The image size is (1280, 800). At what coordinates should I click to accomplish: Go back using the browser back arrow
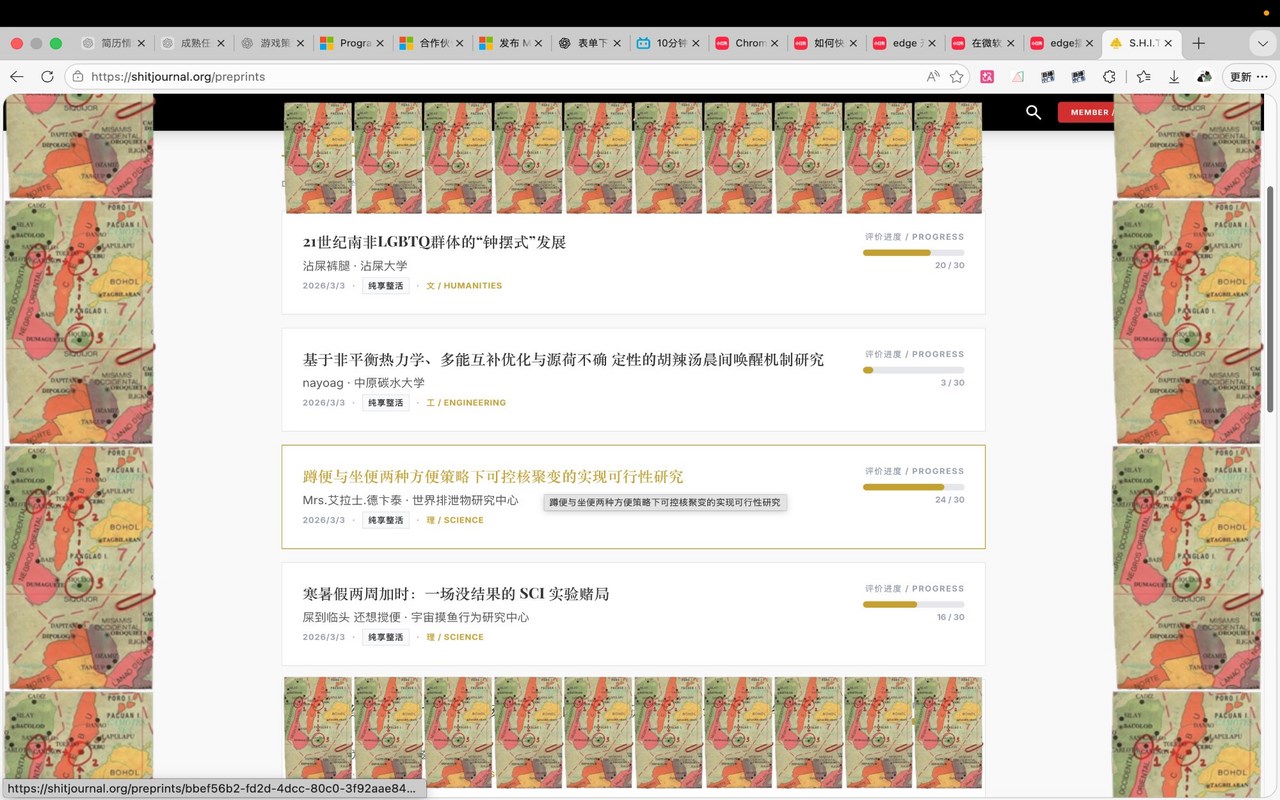coord(17,76)
